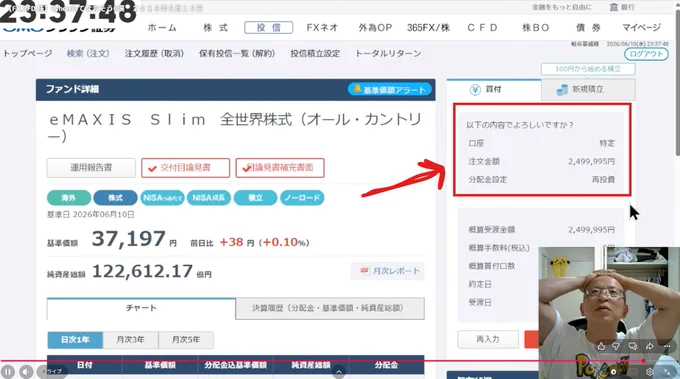Click the 日付 table column header

pyautogui.click(x=85, y=365)
